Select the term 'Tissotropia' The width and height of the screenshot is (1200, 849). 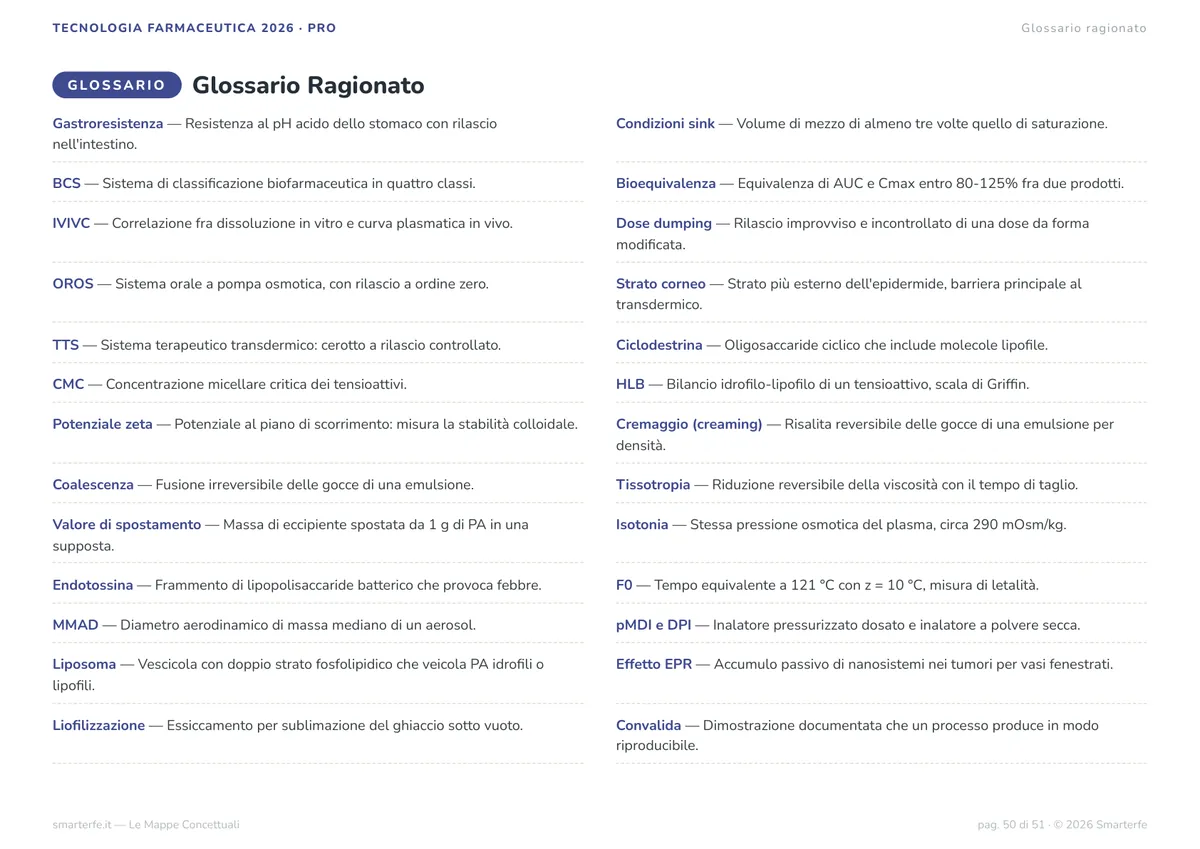tap(653, 485)
